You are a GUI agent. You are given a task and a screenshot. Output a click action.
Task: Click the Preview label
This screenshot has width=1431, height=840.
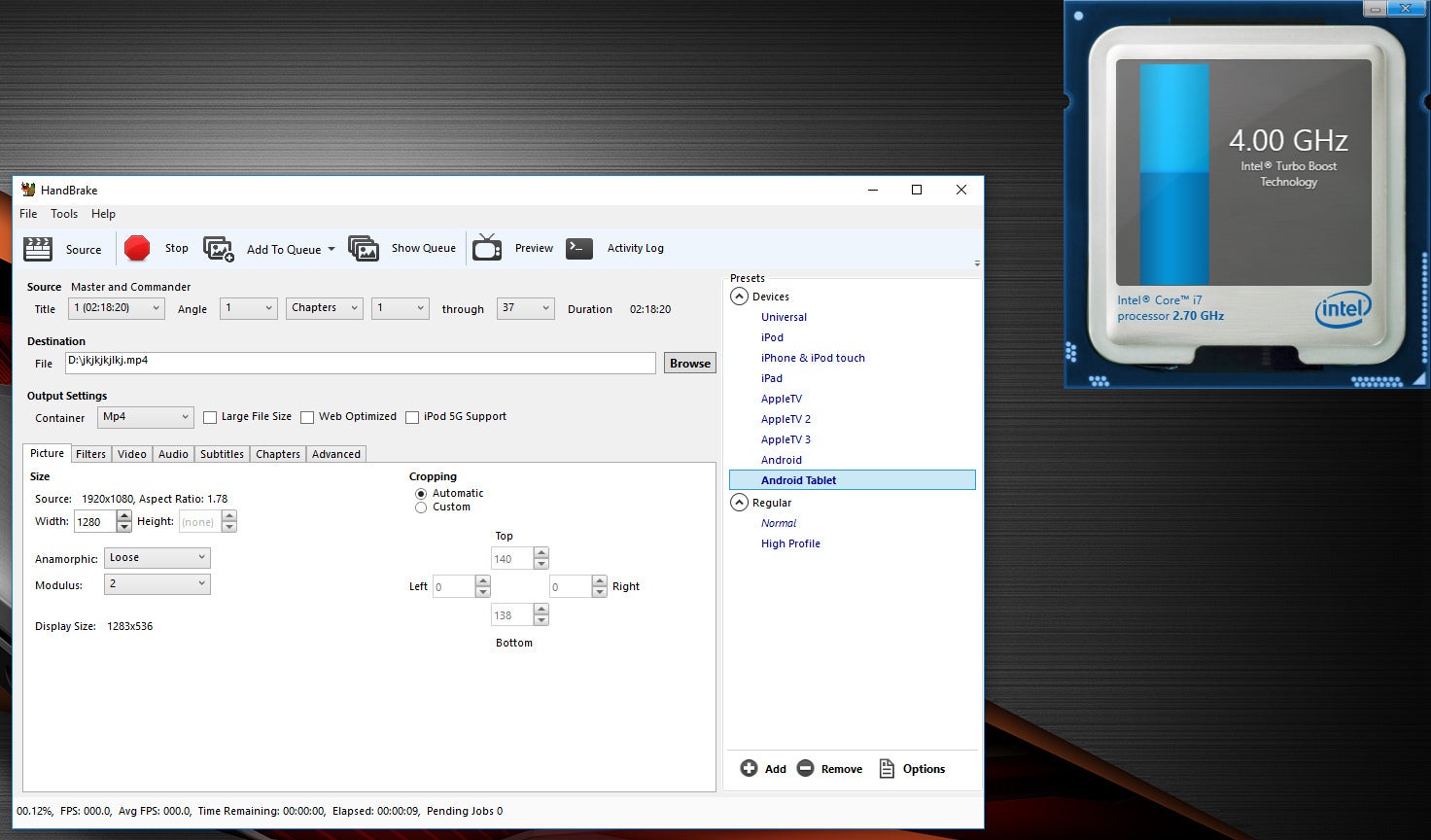click(534, 248)
